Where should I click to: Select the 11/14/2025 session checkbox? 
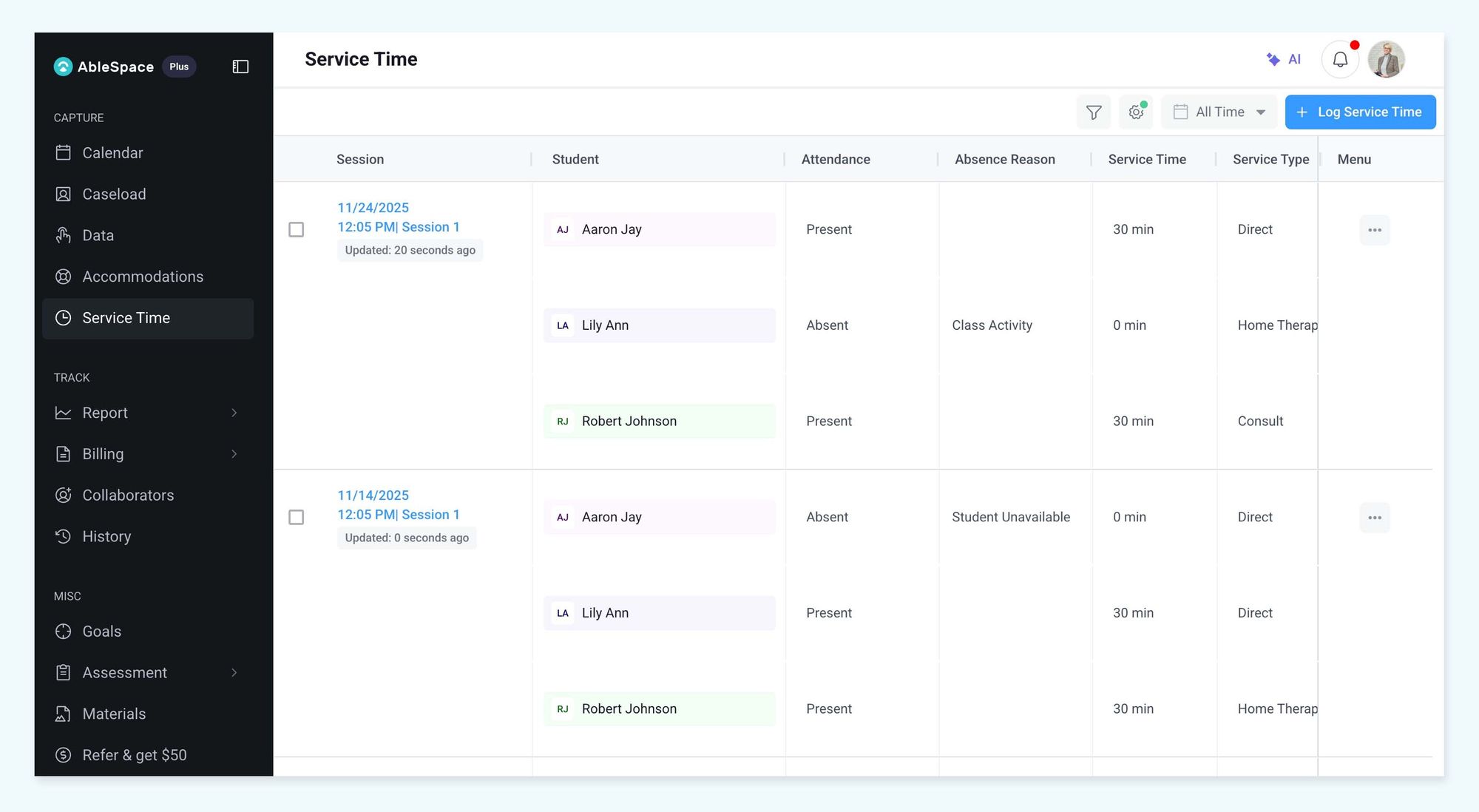(297, 518)
